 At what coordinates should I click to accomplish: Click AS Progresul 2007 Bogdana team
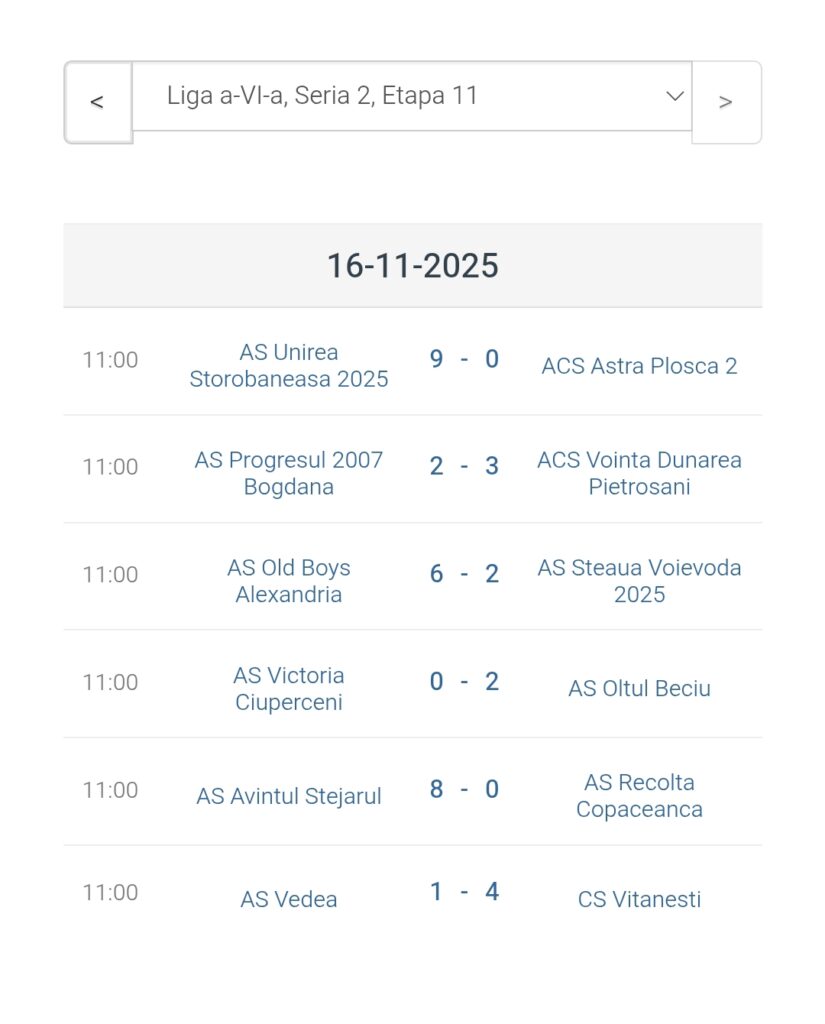click(289, 473)
